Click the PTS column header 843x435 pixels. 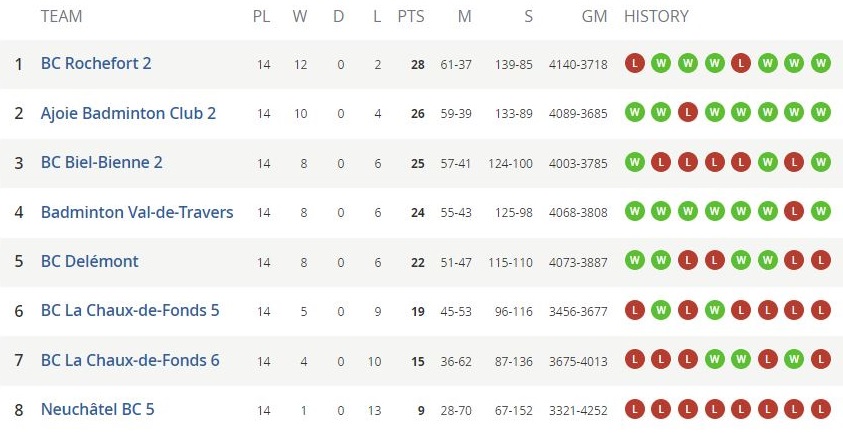tap(411, 16)
